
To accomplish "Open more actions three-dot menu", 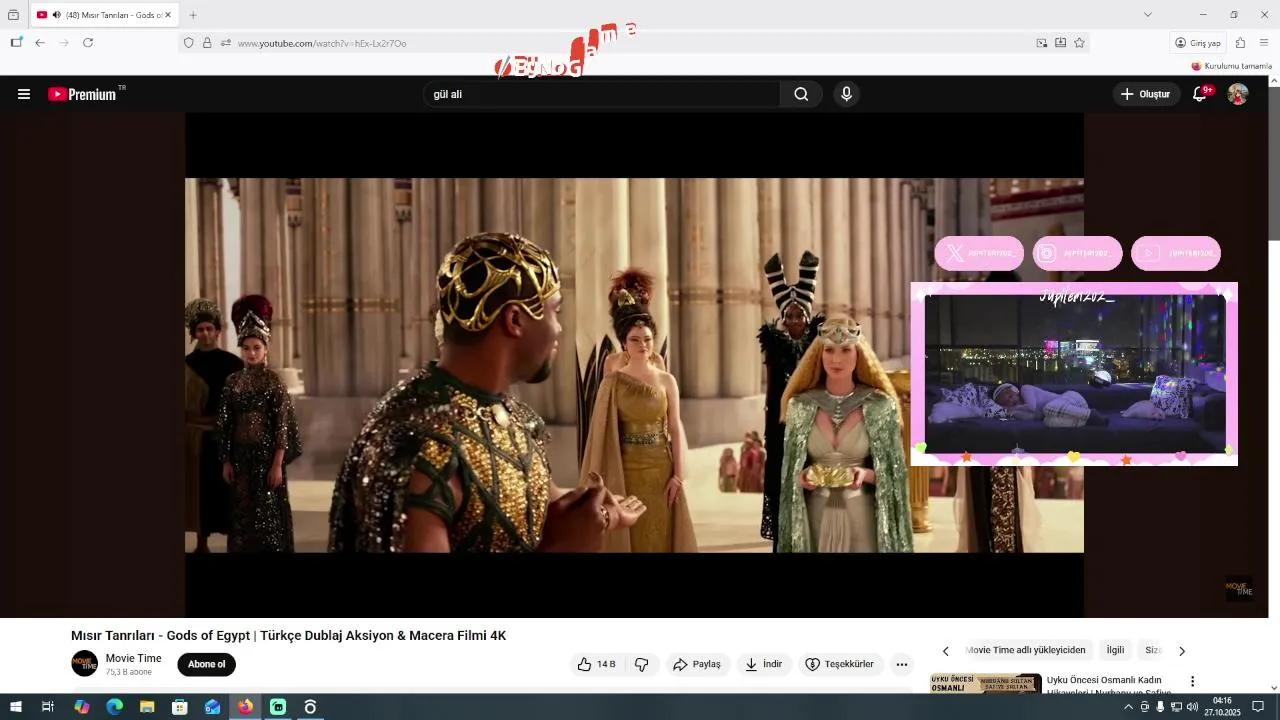I will coord(902,664).
